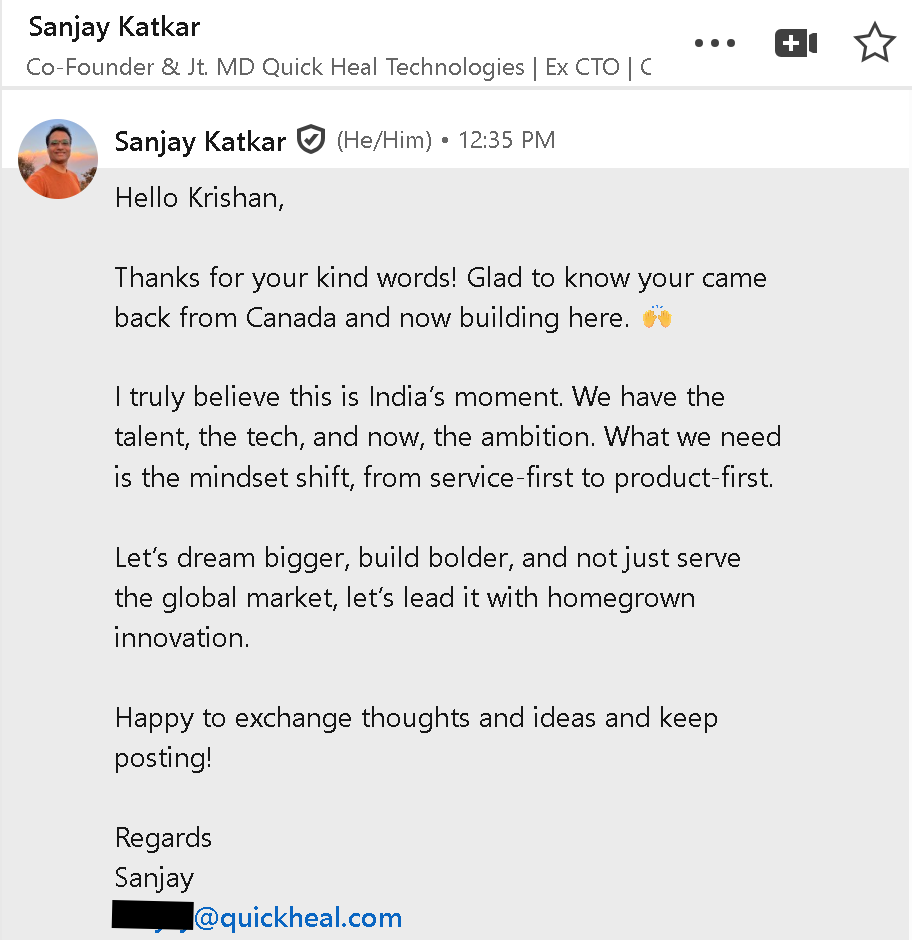Click the "India's moment" sentence
Viewport: 912px width, 940px height.
click(420, 397)
